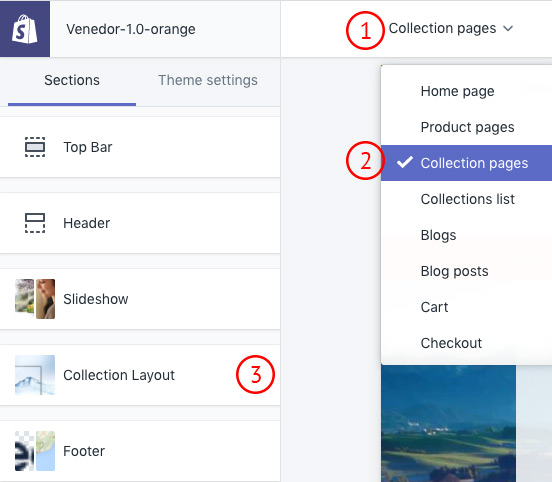The width and height of the screenshot is (552, 482).
Task: Select Home page from the page menu
Action: (466, 91)
